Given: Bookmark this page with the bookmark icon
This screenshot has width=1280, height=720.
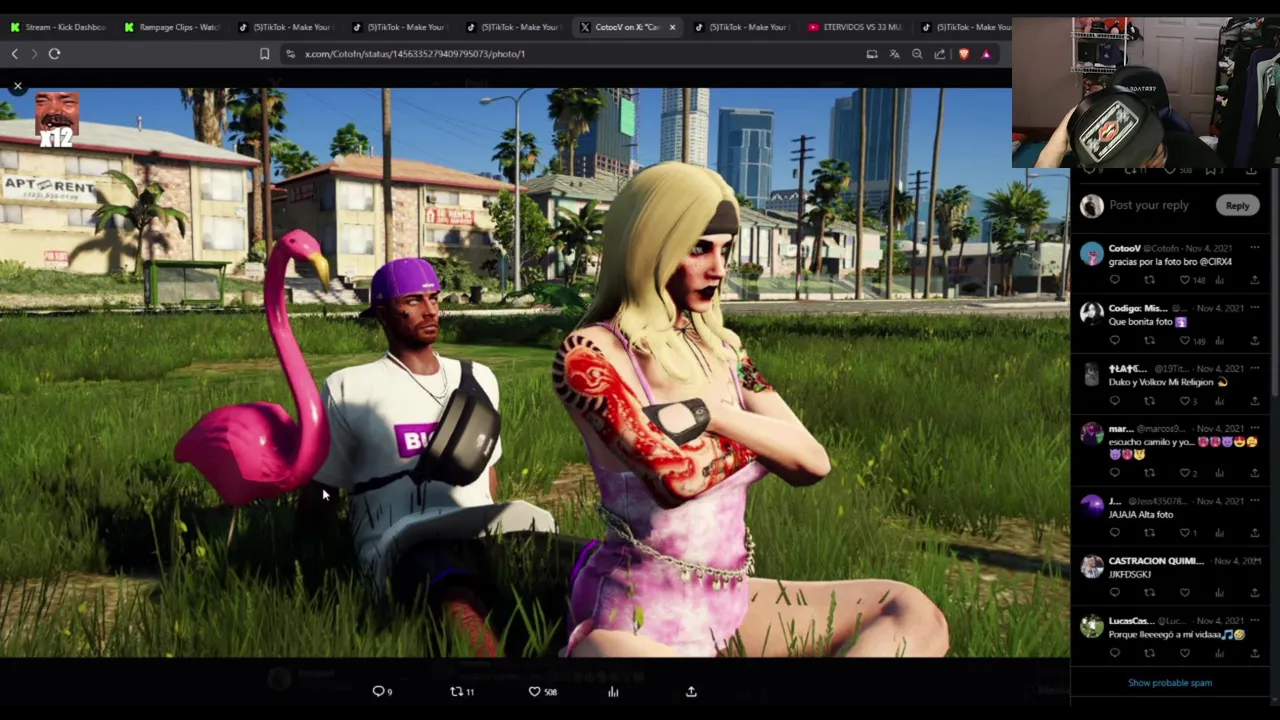Looking at the screenshot, I should [x=264, y=54].
